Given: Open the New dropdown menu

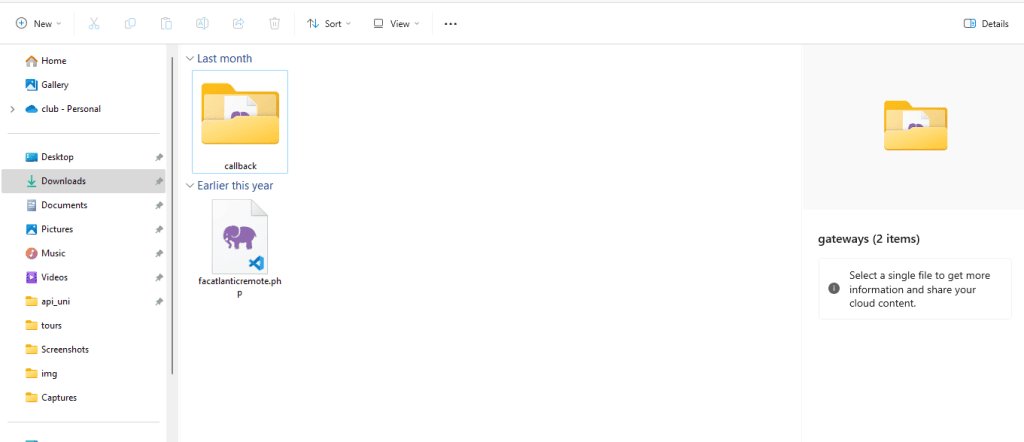Looking at the screenshot, I should click(x=39, y=24).
